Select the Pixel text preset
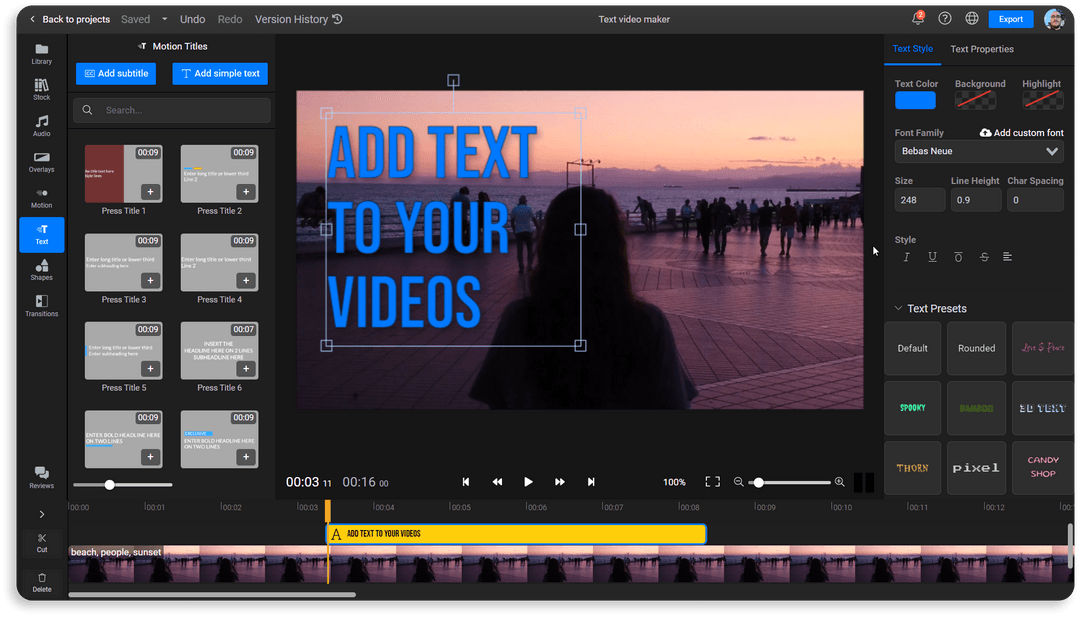The height and width of the screenshot is (617, 1080). pos(977,468)
